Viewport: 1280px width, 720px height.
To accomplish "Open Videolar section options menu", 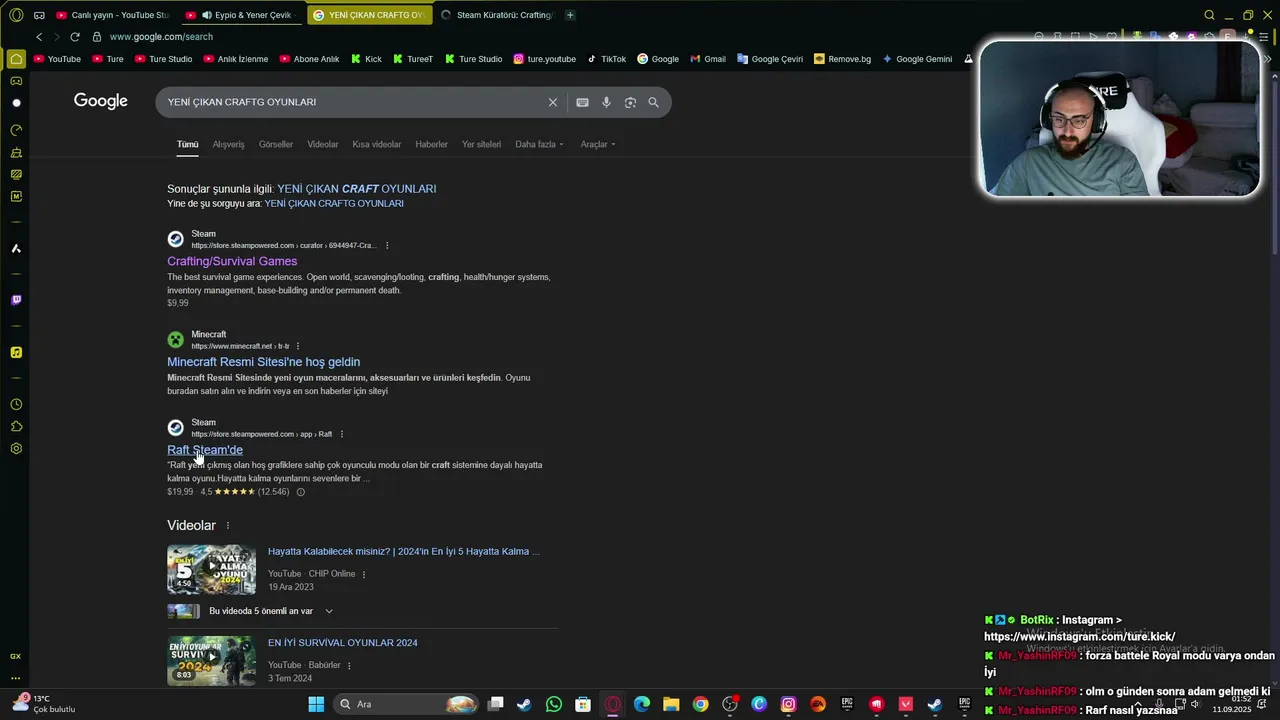I will 227,526.
